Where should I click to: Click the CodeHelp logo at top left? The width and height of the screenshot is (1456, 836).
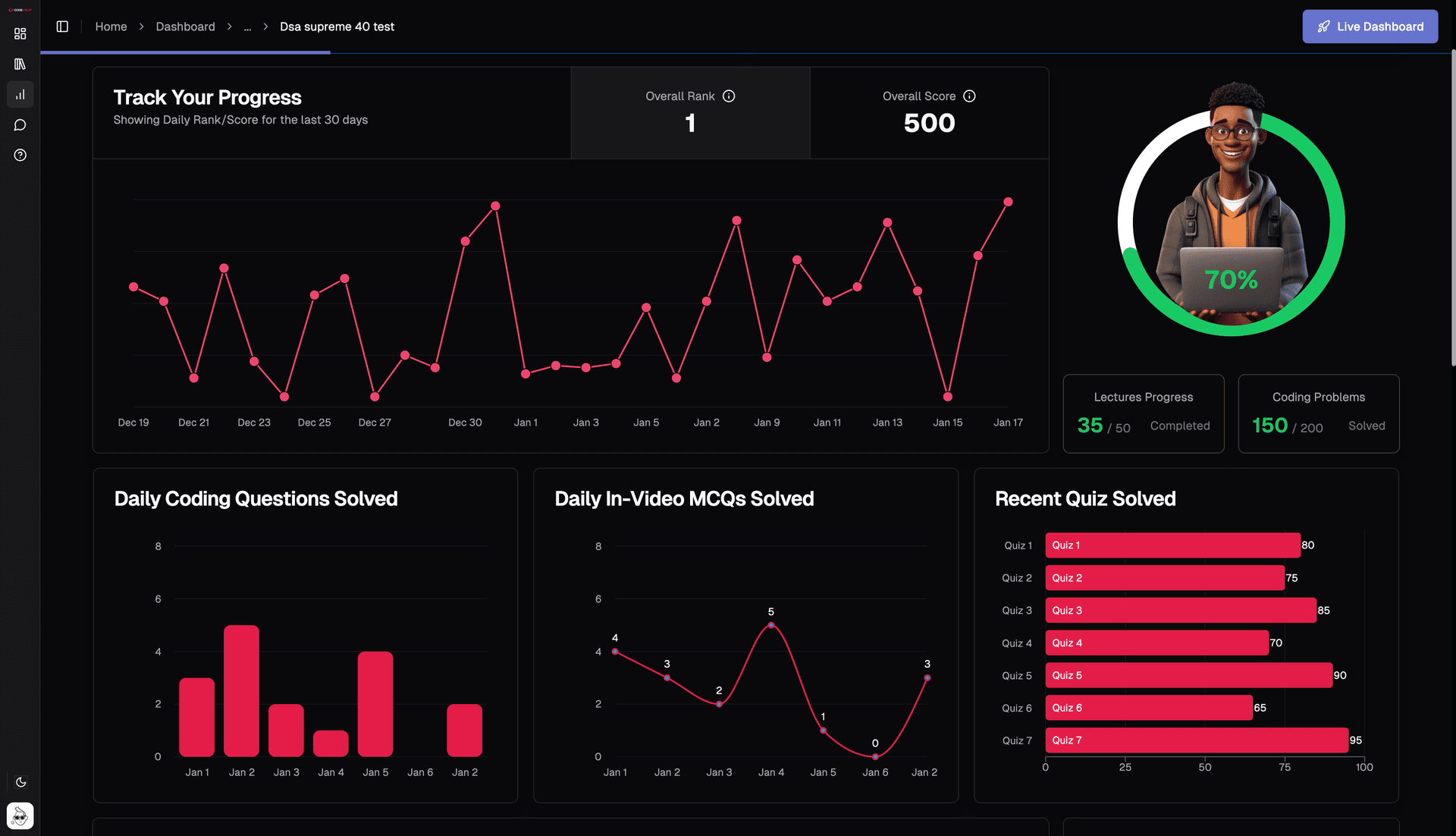pos(20,10)
